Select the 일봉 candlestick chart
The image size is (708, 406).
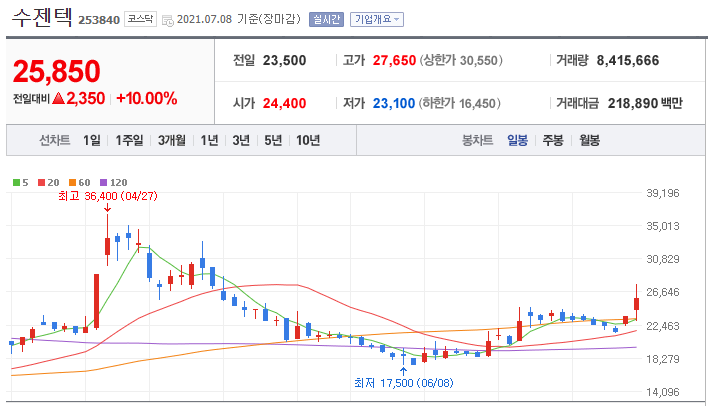click(517, 140)
